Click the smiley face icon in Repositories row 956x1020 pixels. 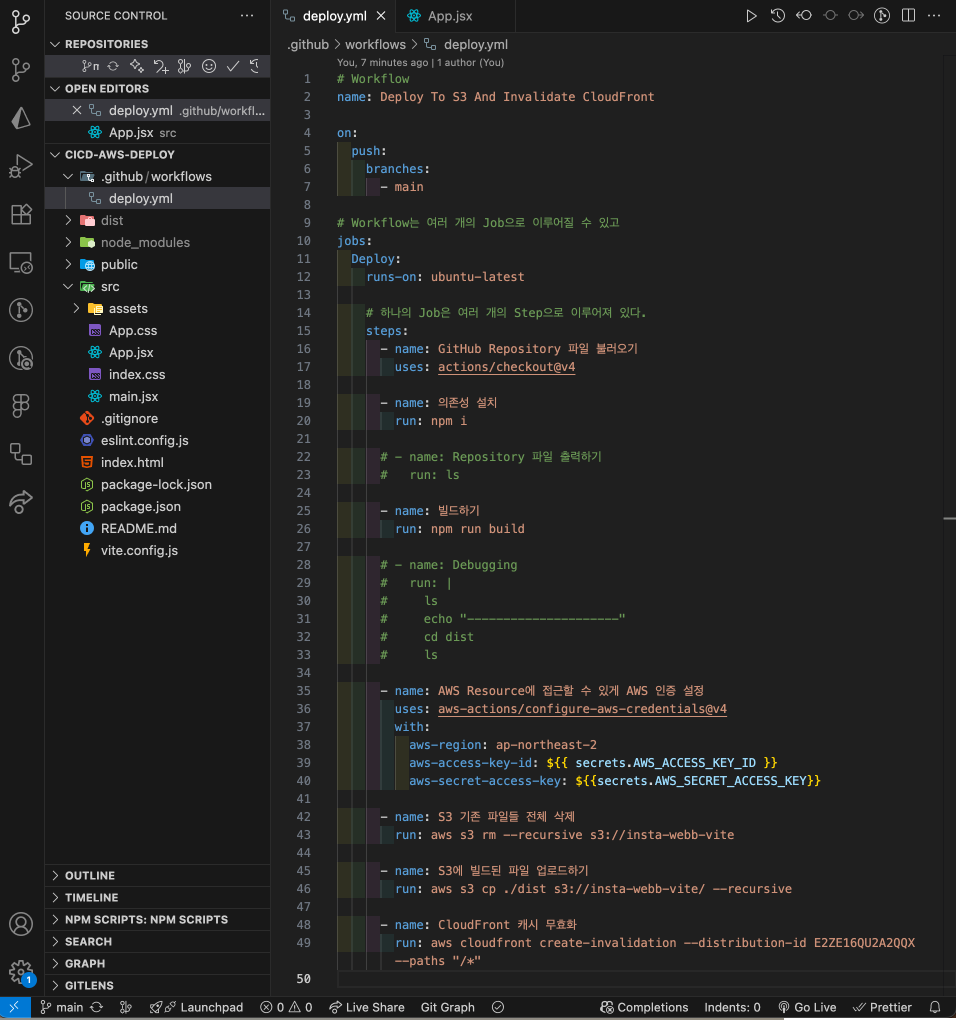pos(209,66)
